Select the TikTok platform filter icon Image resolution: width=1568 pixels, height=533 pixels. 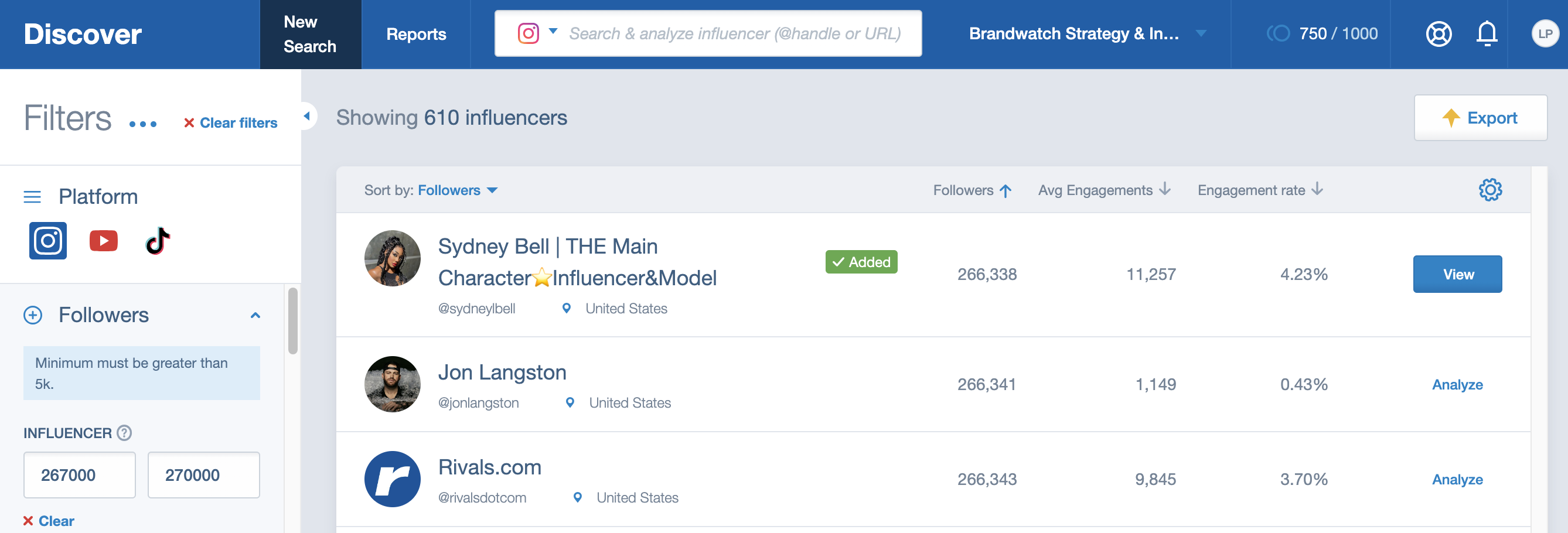tap(158, 241)
